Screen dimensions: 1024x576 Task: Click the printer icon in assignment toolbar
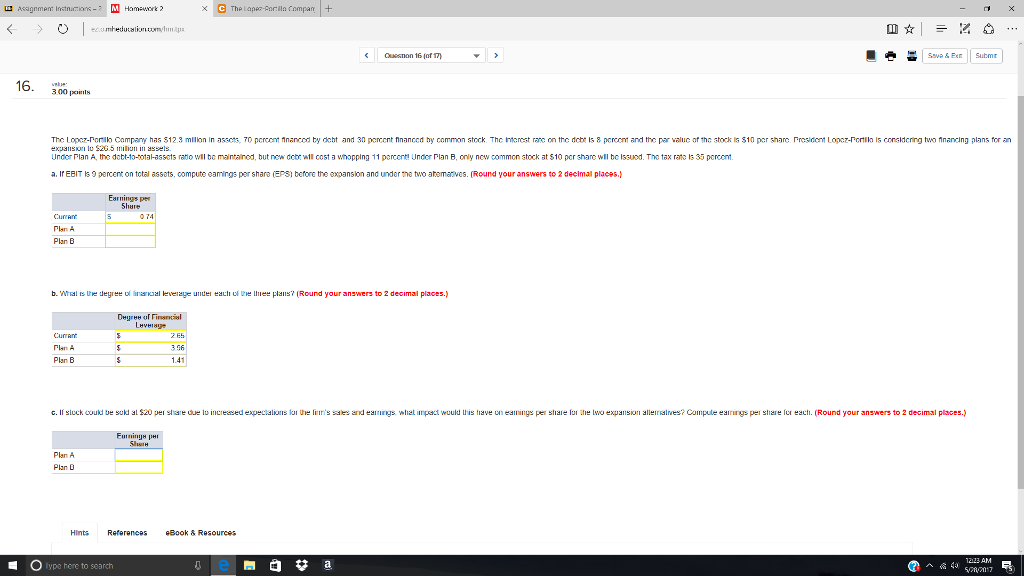point(891,56)
